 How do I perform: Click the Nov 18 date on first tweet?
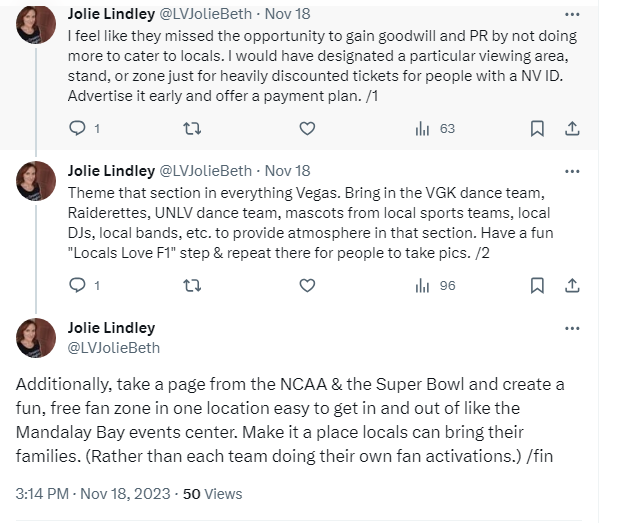point(287,15)
